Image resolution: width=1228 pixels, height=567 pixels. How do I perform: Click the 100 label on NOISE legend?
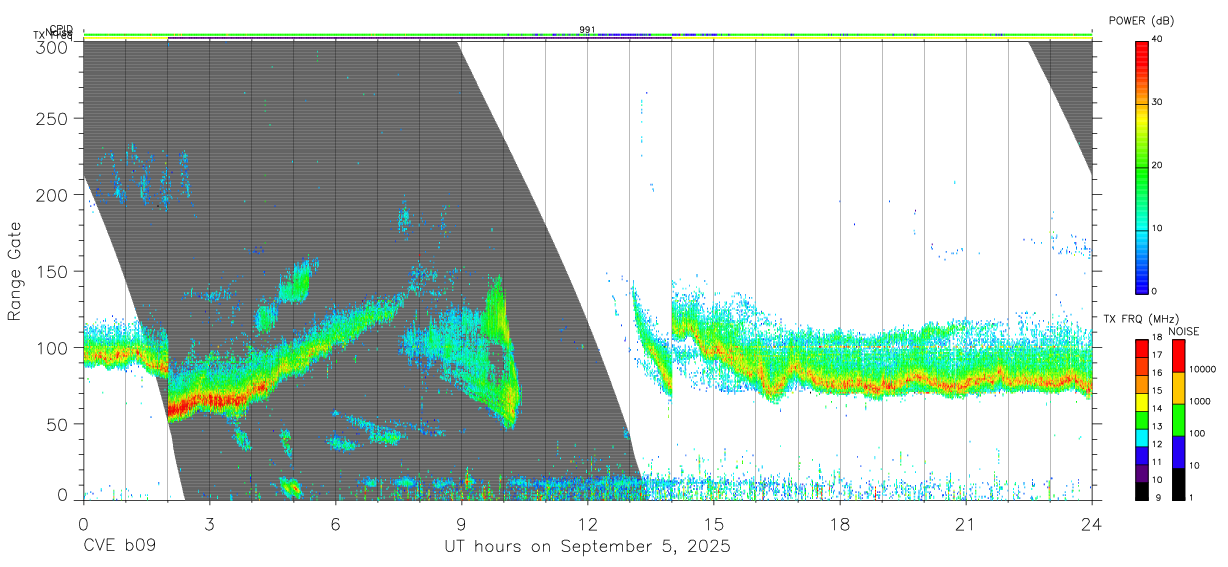coord(1197,433)
